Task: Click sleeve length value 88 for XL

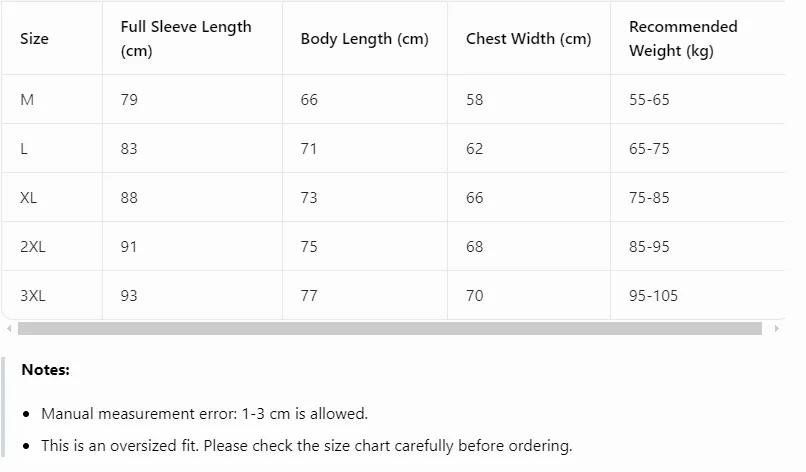Action: click(129, 197)
